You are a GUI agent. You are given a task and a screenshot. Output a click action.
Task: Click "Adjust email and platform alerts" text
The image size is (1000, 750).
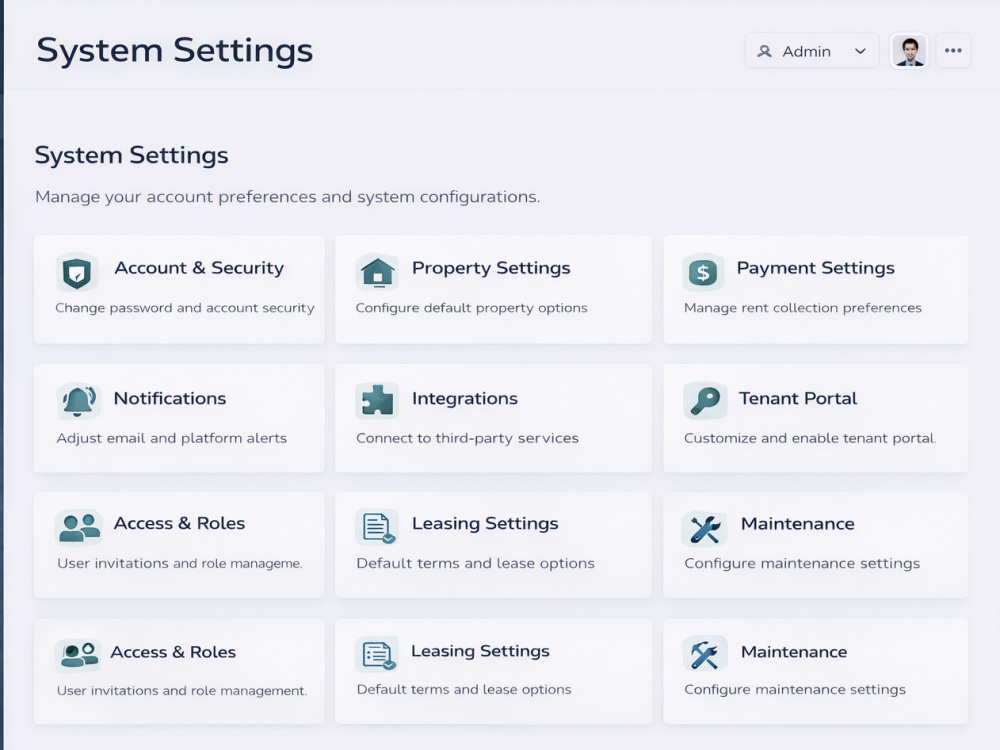172,438
